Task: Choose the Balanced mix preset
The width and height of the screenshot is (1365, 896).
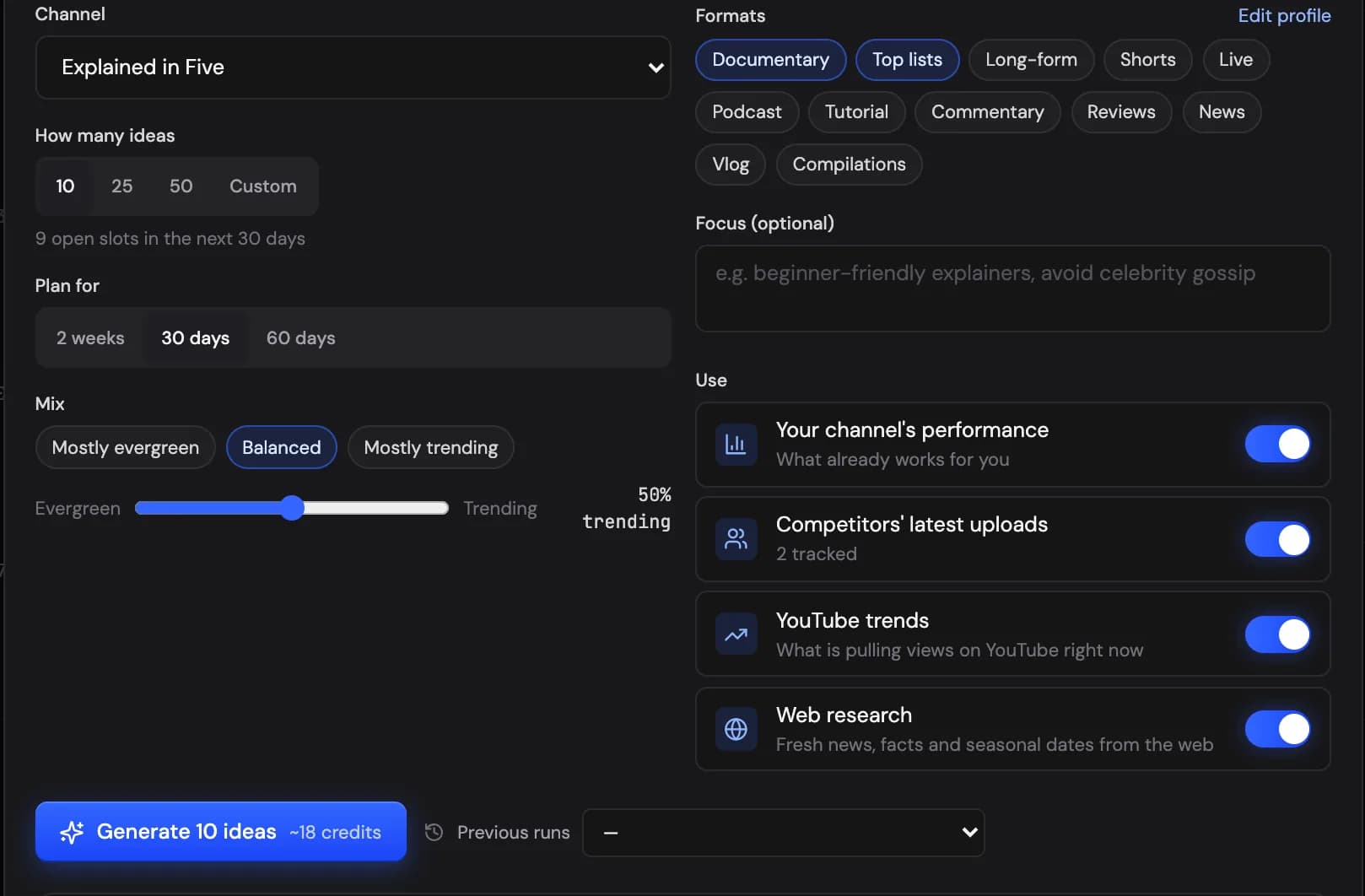Action: click(x=281, y=448)
